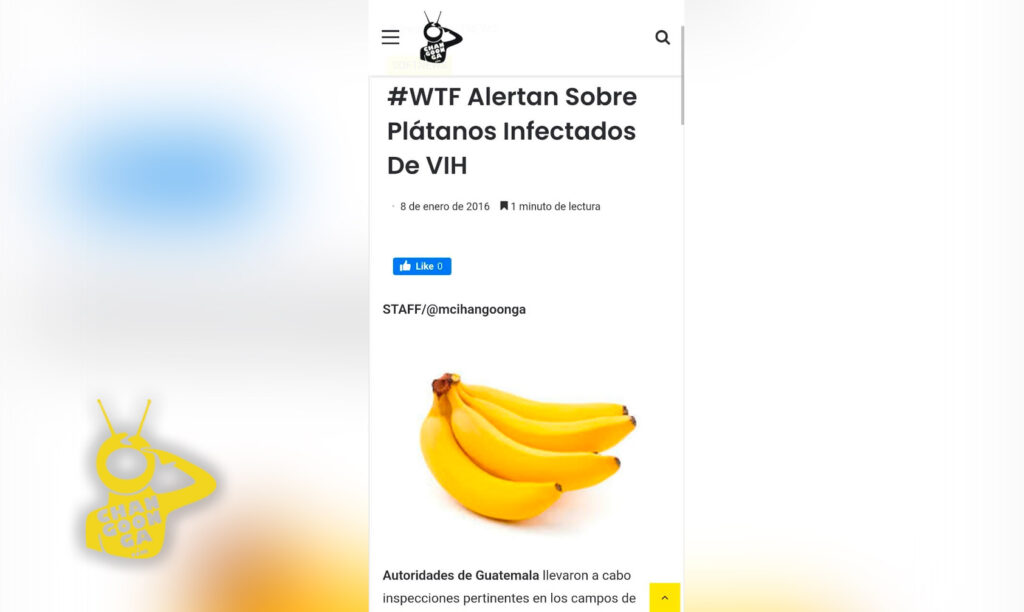The width and height of the screenshot is (1024, 612).
Task: Click the Facebook Like count number
Action: [x=440, y=266]
